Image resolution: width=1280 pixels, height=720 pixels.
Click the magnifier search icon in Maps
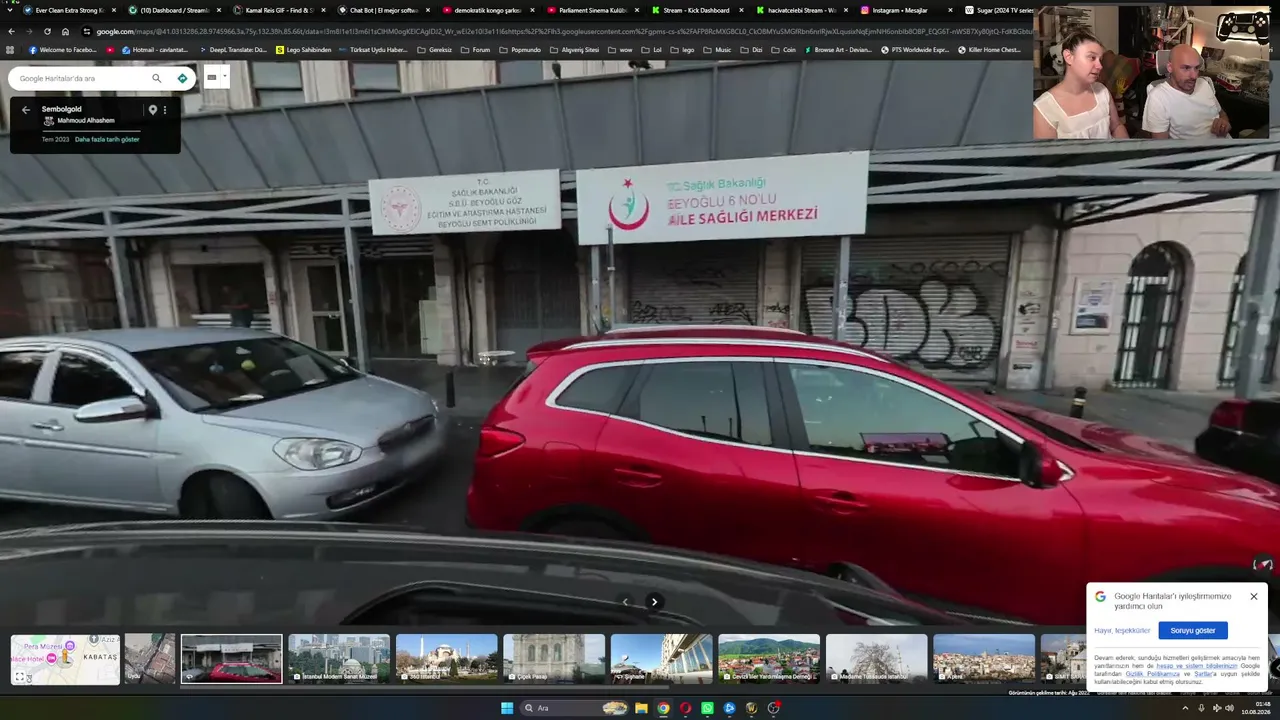156,78
